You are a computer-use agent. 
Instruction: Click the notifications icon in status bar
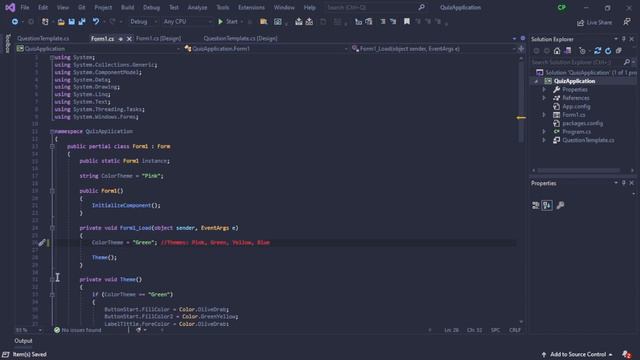627,354
